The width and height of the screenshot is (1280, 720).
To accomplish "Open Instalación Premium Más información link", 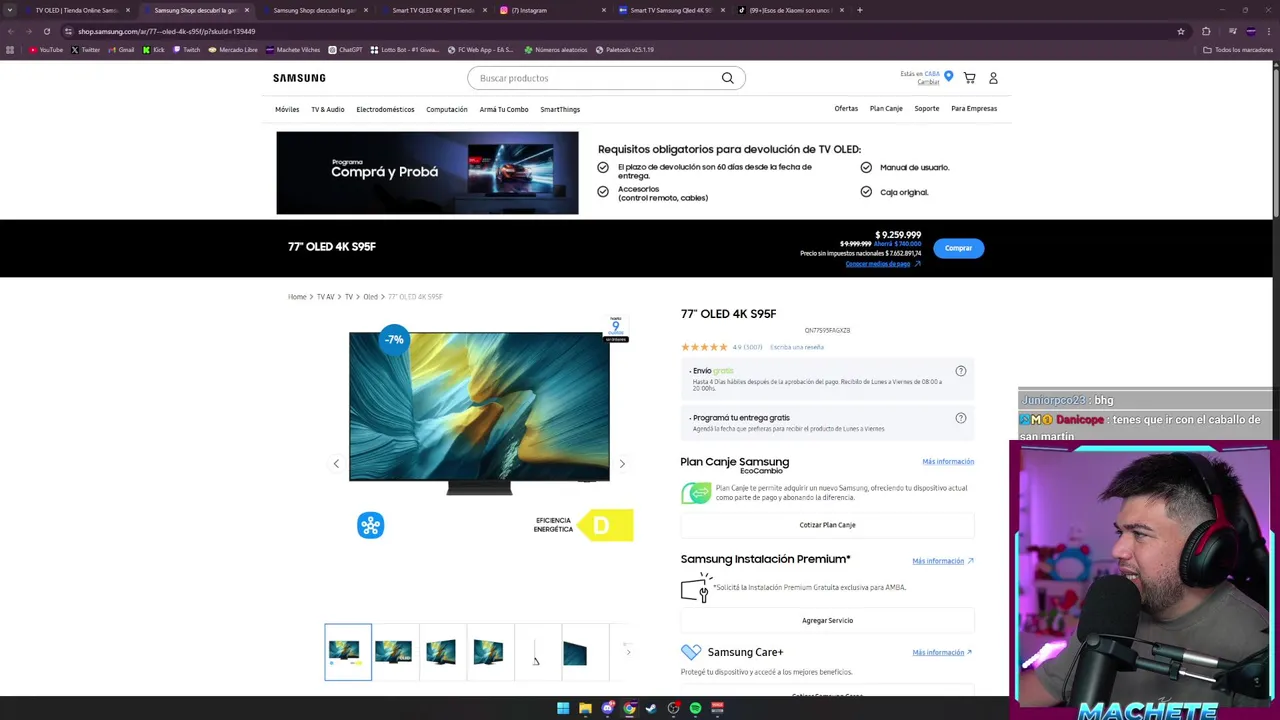I will (942, 561).
